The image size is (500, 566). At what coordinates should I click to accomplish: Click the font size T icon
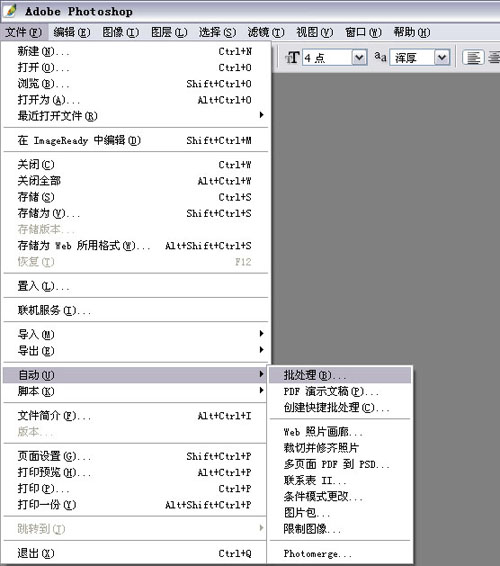[292, 57]
